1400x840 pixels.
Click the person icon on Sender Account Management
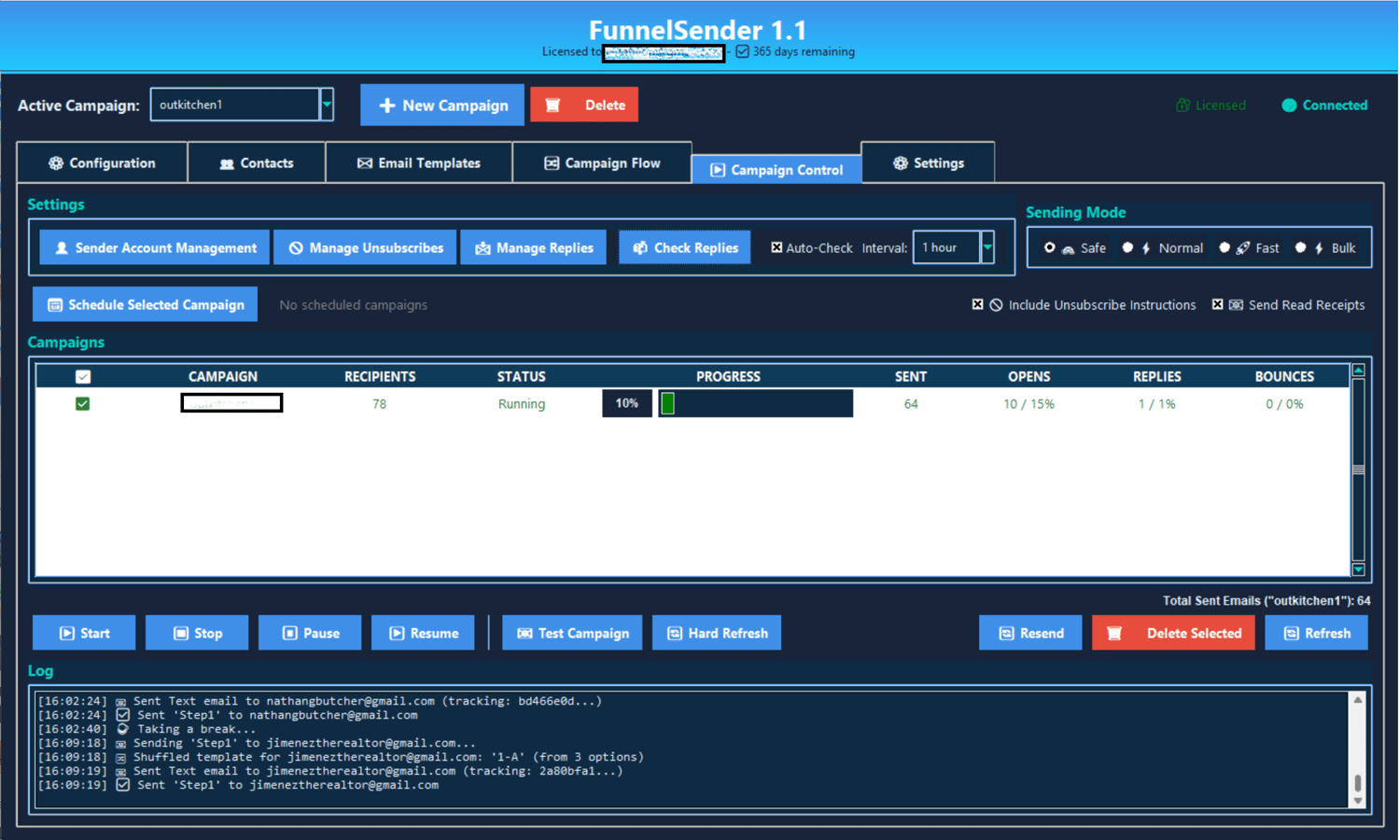coord(62,248)
